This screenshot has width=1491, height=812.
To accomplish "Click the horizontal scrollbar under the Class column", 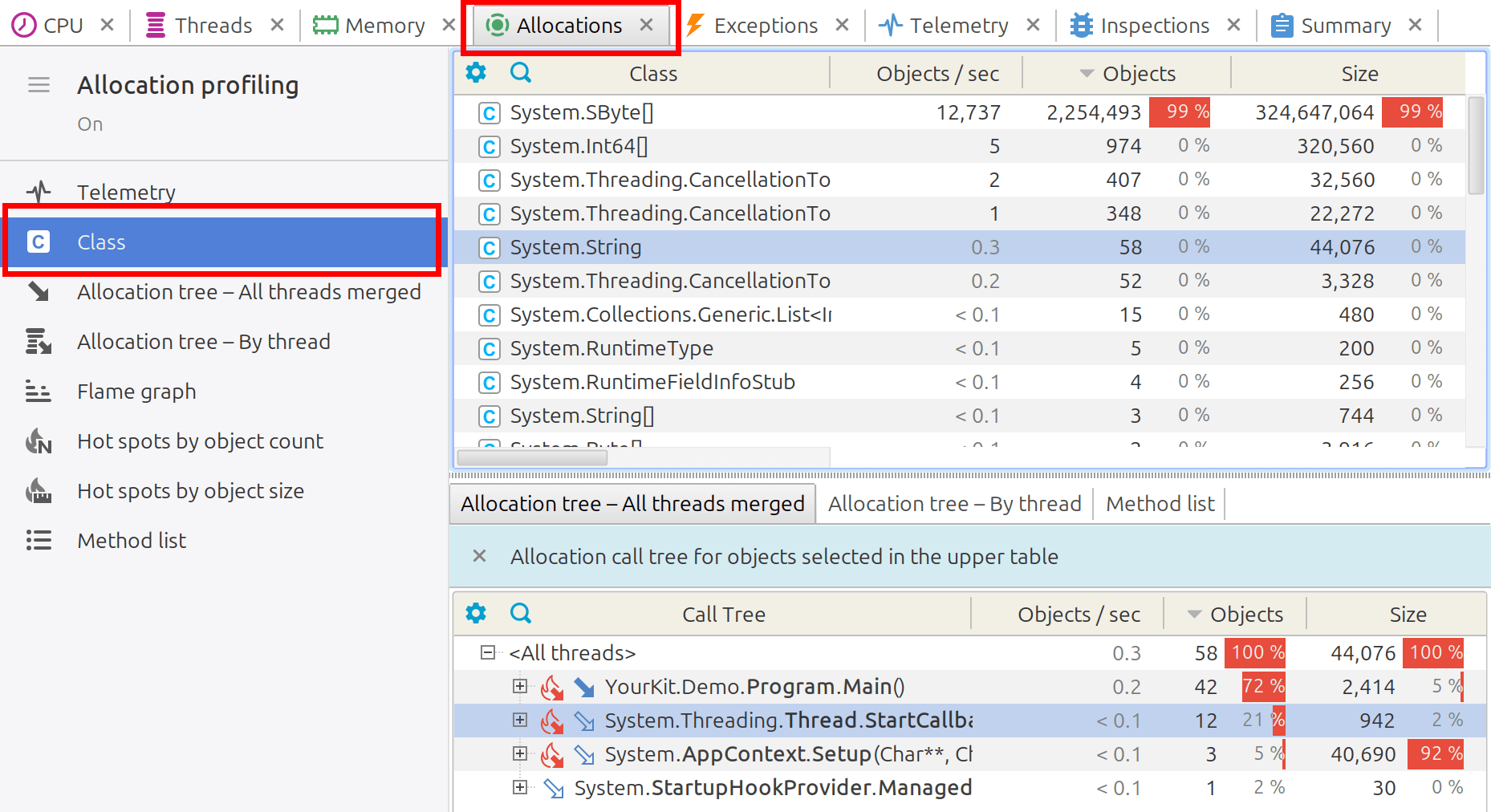I will 532,457.
